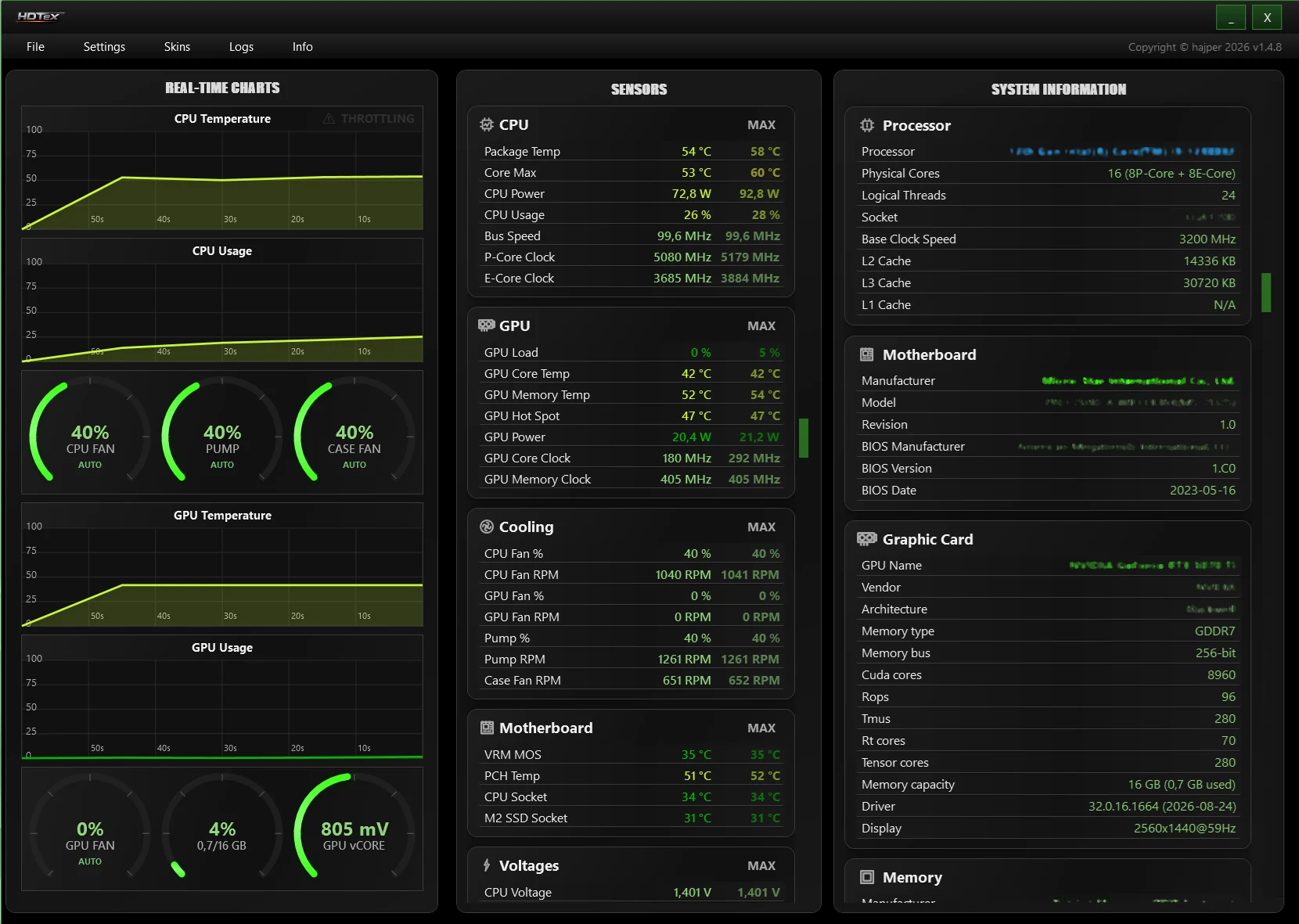Click the Memory section icon
1299x924 pixels.
coord(867,877)
